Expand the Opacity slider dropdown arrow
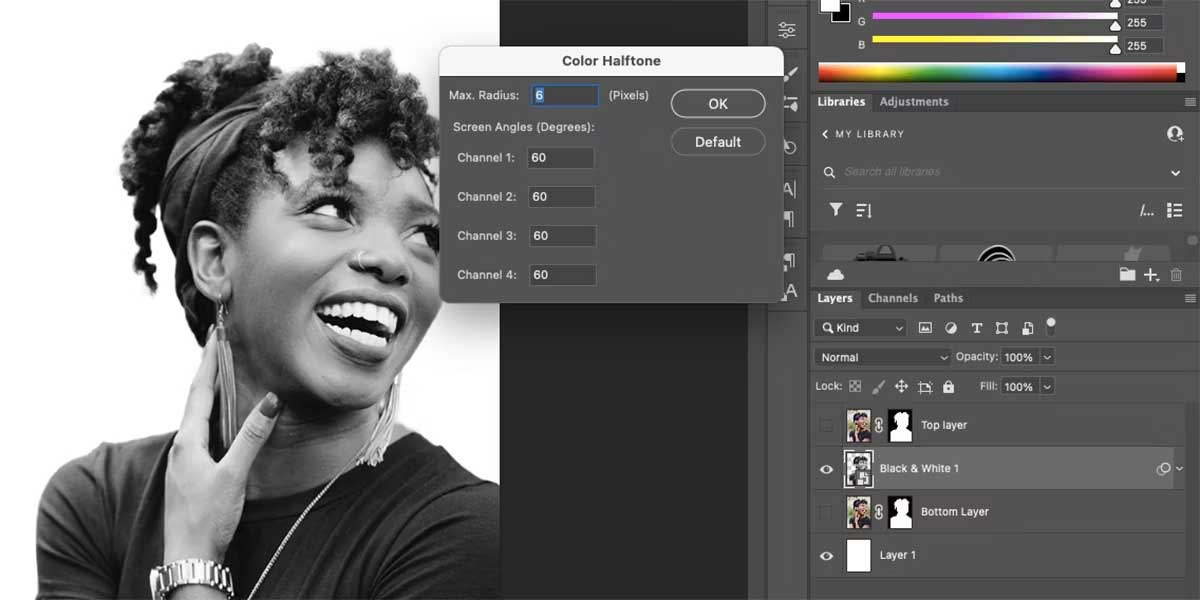 1047,357
